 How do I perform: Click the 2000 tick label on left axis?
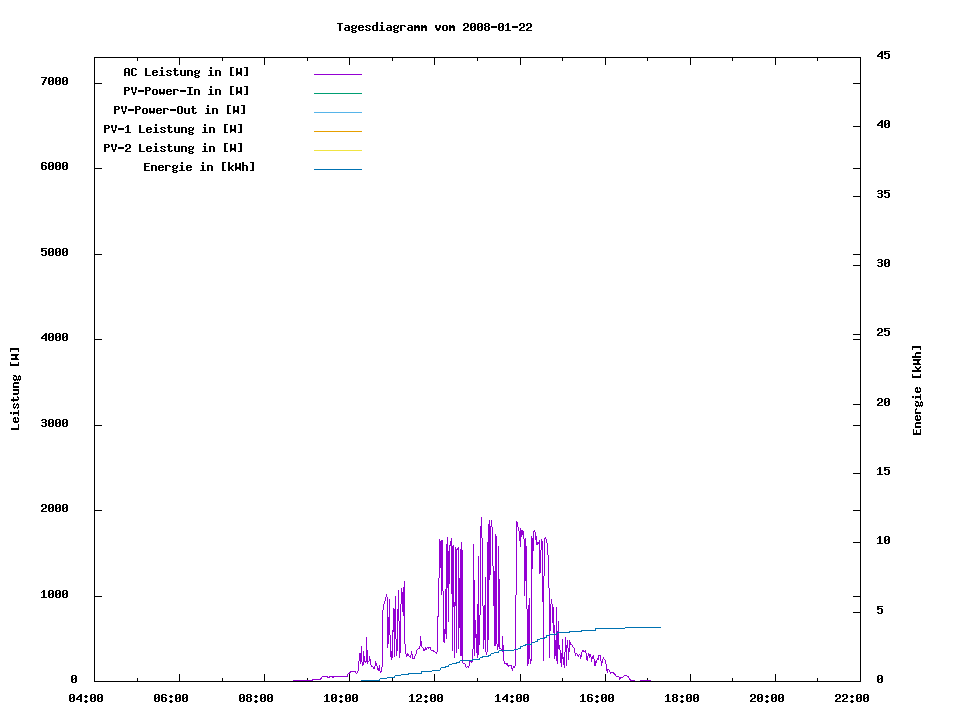point(54,509)
